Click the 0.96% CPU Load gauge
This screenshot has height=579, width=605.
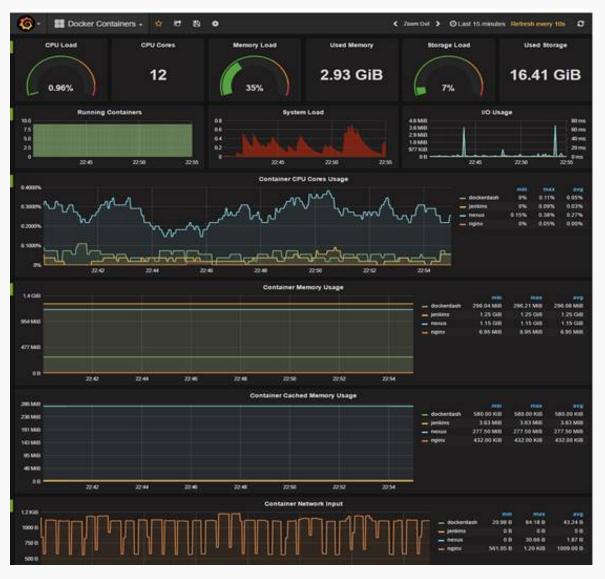pyautogui.click(x=61, y=76)
